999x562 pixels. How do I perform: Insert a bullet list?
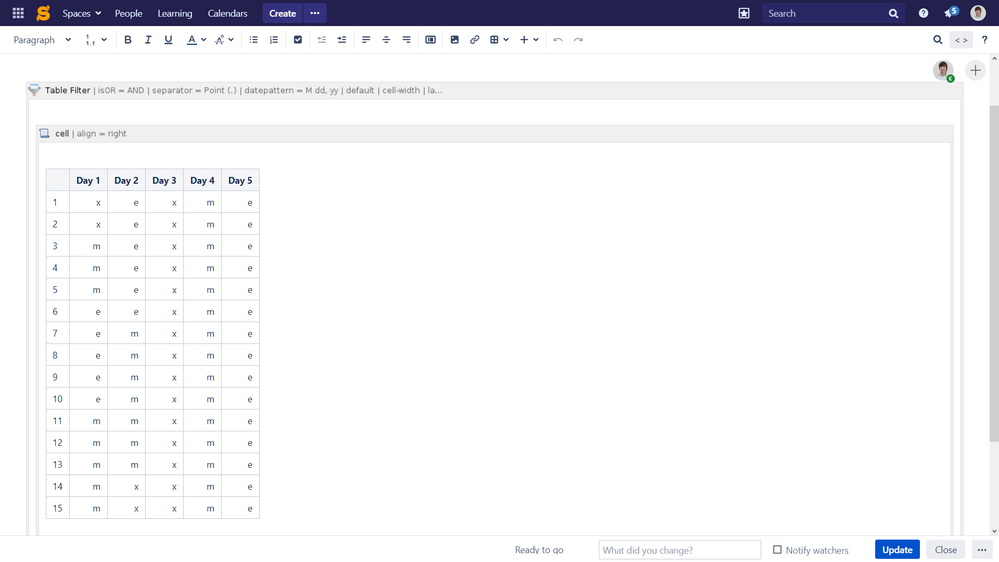click(x=254, y=40)
